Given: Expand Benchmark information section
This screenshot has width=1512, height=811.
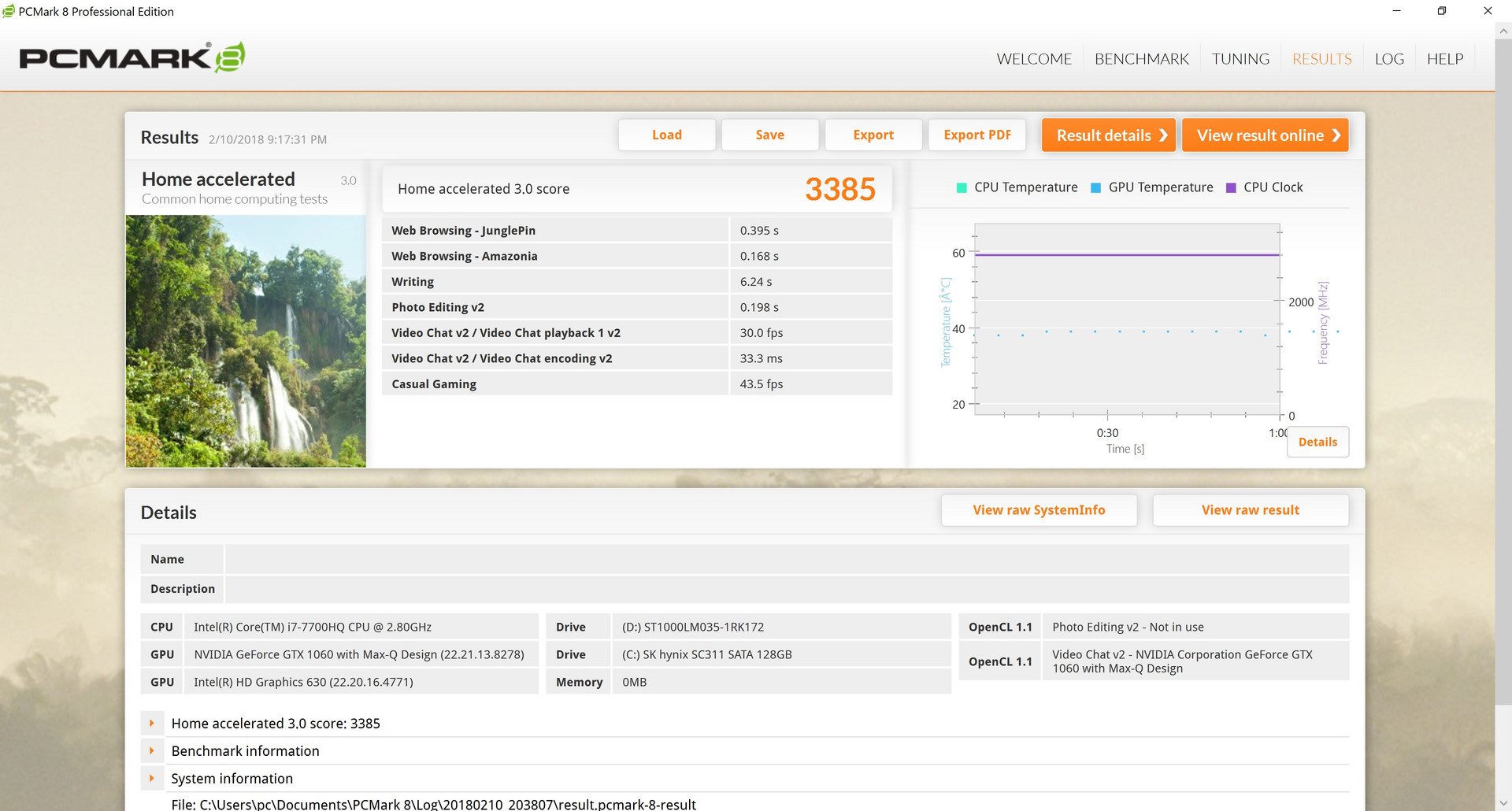Looking at the screenshot, I should point(152,750).
